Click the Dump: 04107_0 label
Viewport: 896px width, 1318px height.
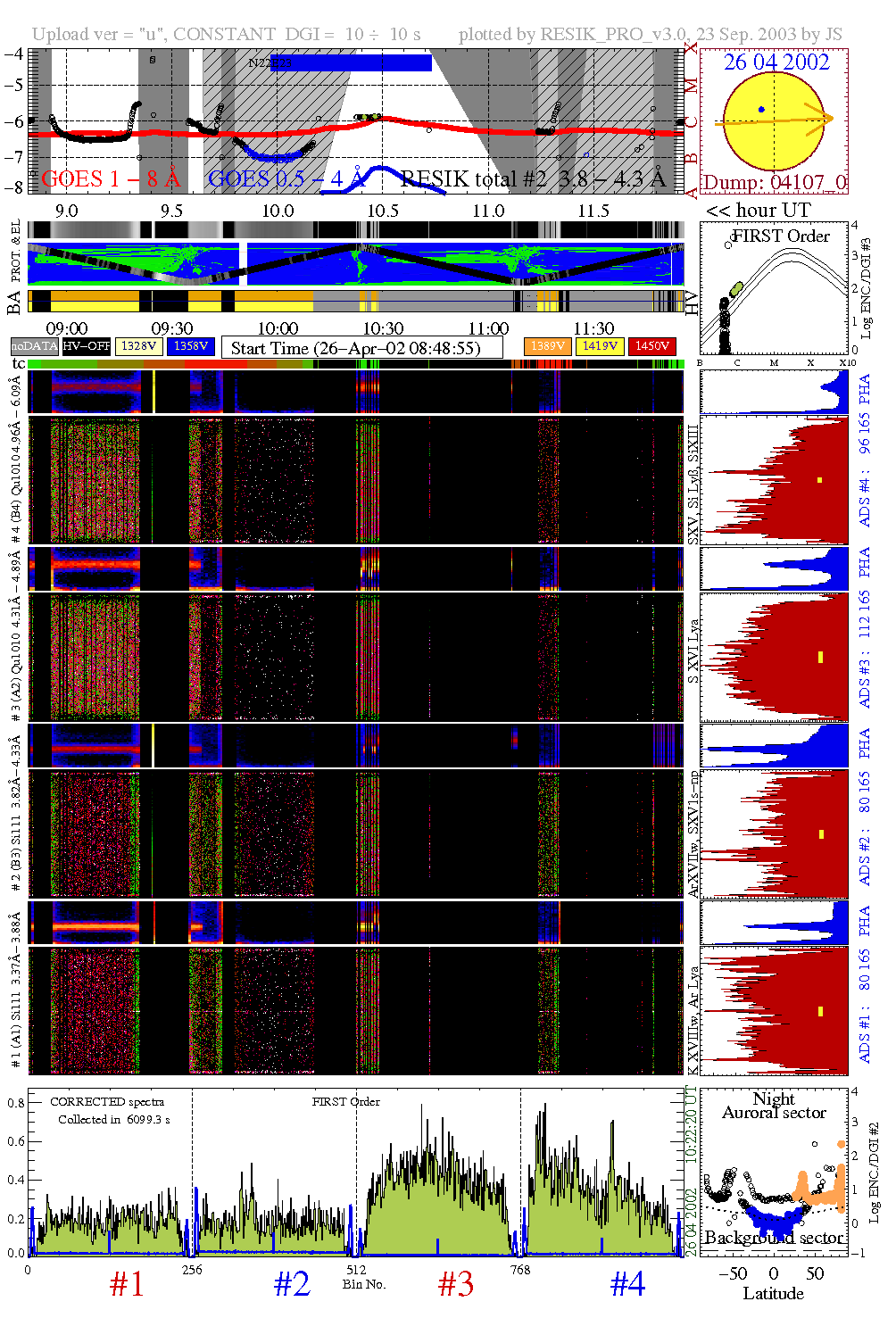[x=774, y=183]
